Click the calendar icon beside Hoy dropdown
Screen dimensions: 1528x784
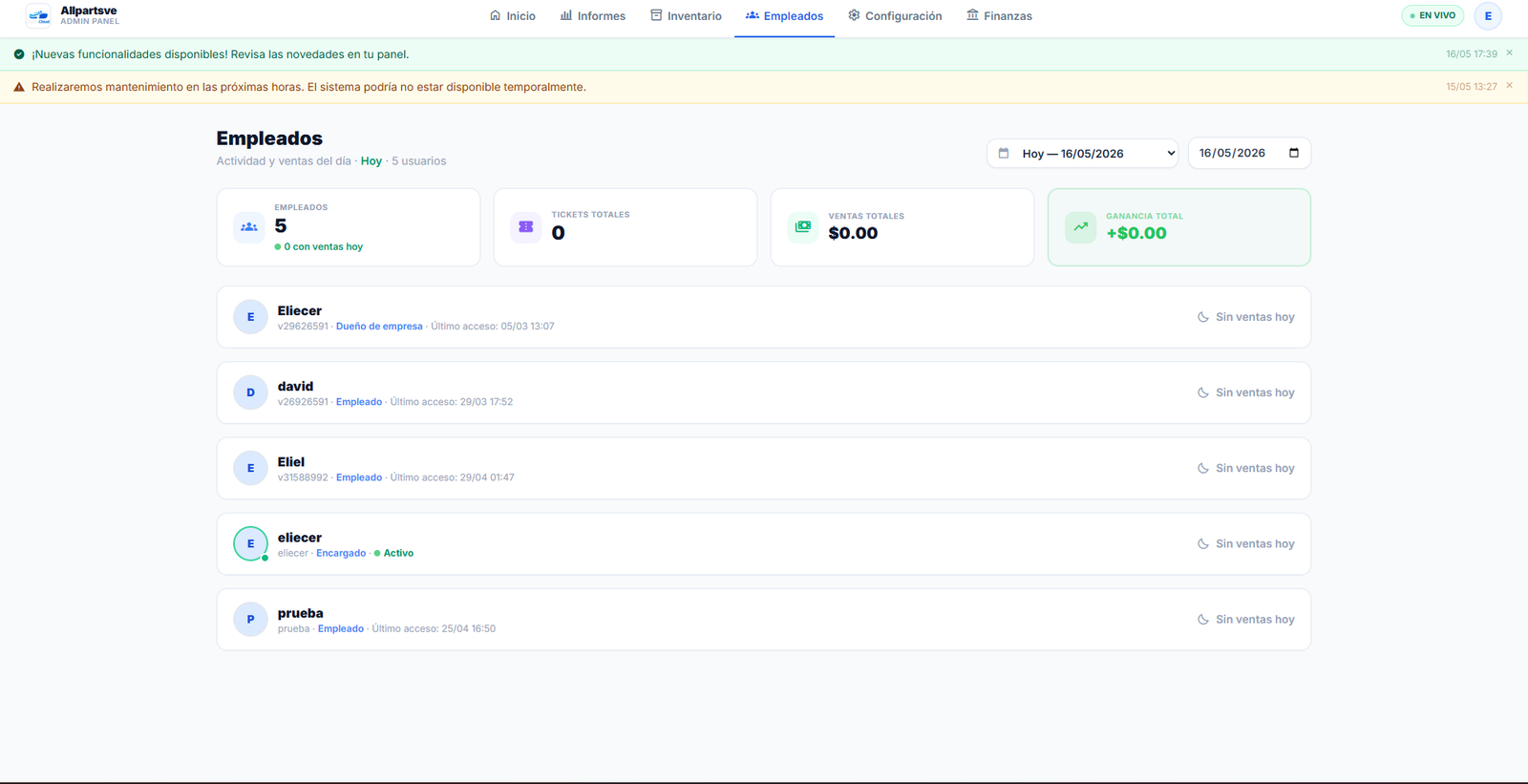(1004, 153)
